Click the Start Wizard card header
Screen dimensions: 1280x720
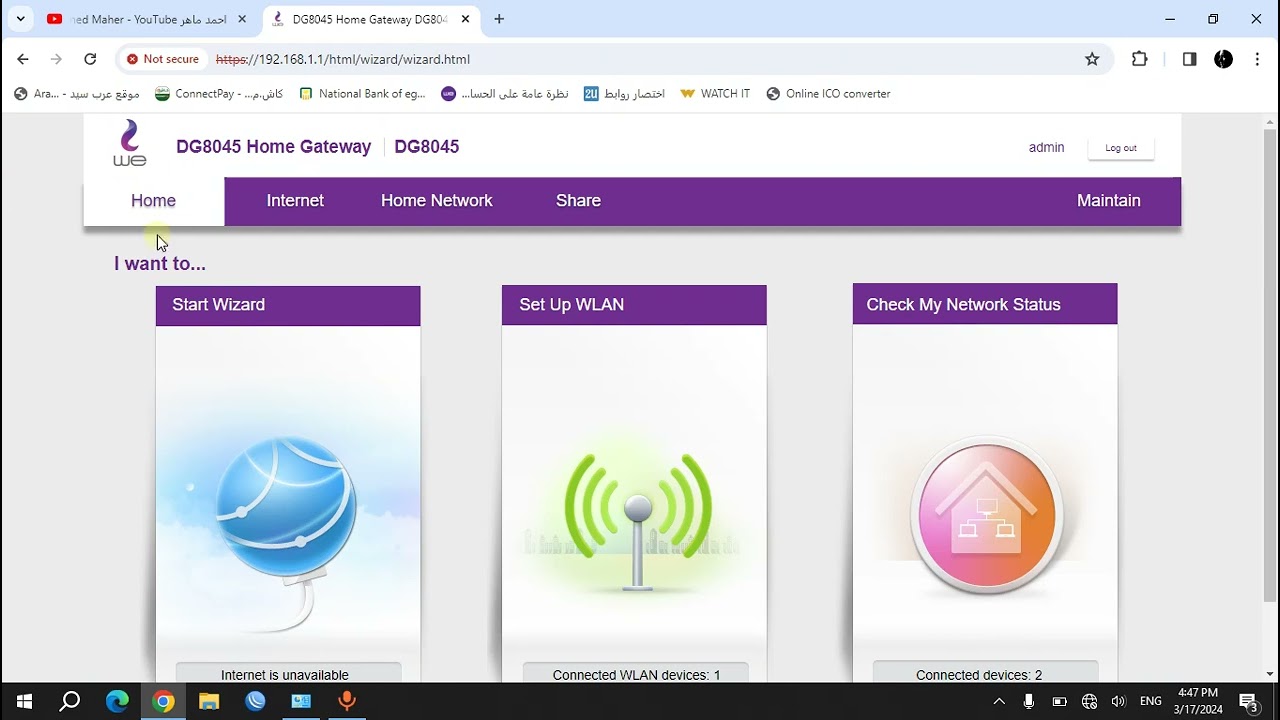[x=288, y=305]
